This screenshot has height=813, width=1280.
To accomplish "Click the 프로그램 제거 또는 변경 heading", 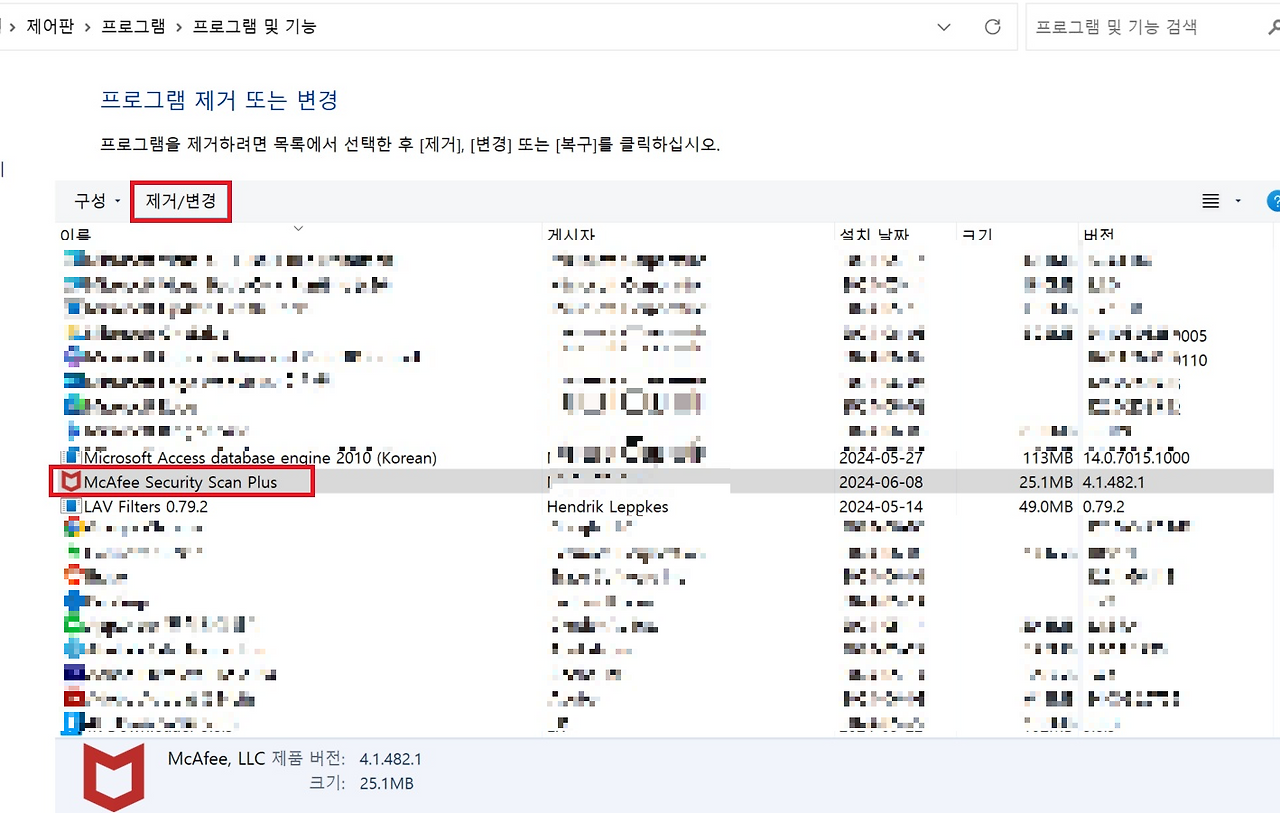I will pyautogui.click(x=219, y=100).
